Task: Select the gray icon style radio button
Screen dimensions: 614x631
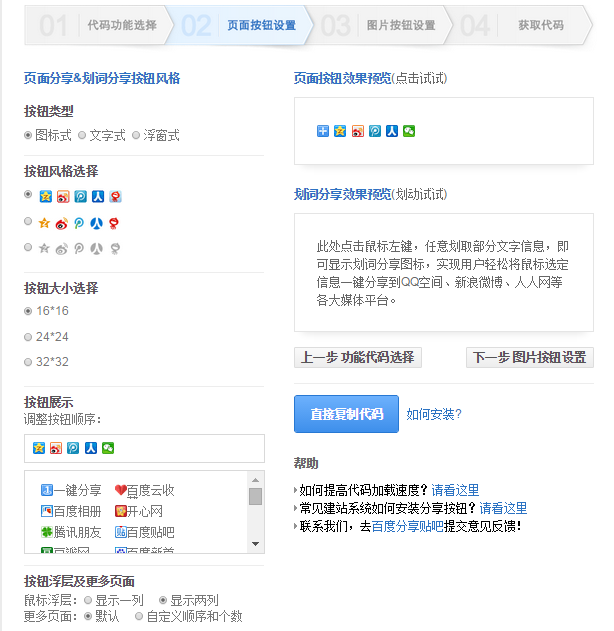Action: tap(29, 247)
